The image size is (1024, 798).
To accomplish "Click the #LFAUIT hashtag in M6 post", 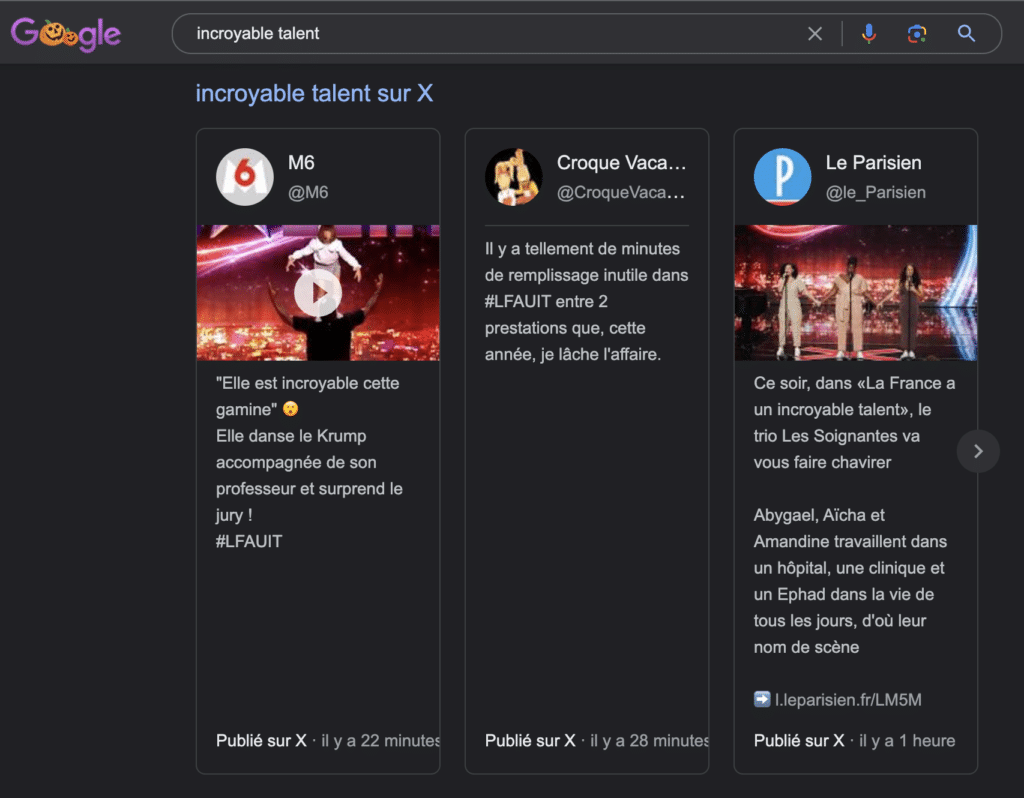I will [249, 541].
